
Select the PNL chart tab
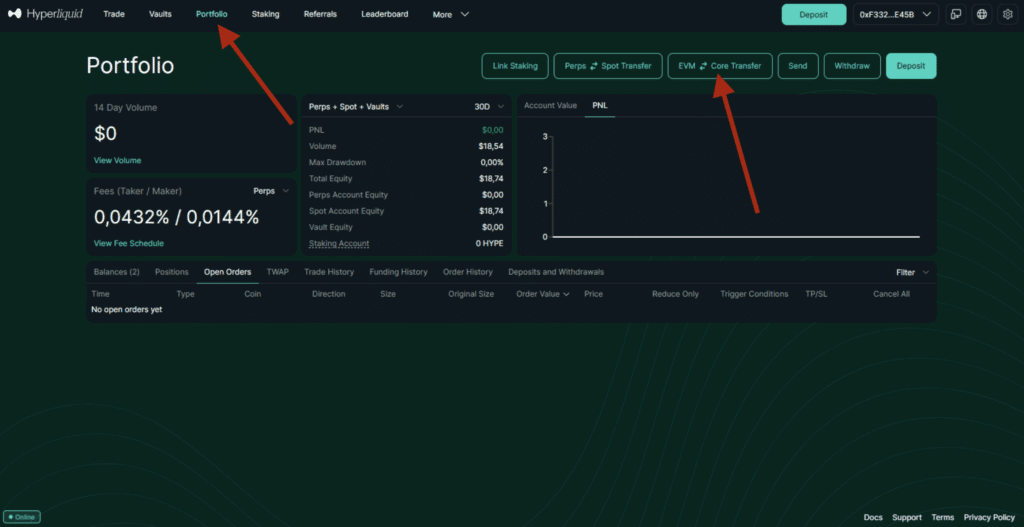(600, 105)
